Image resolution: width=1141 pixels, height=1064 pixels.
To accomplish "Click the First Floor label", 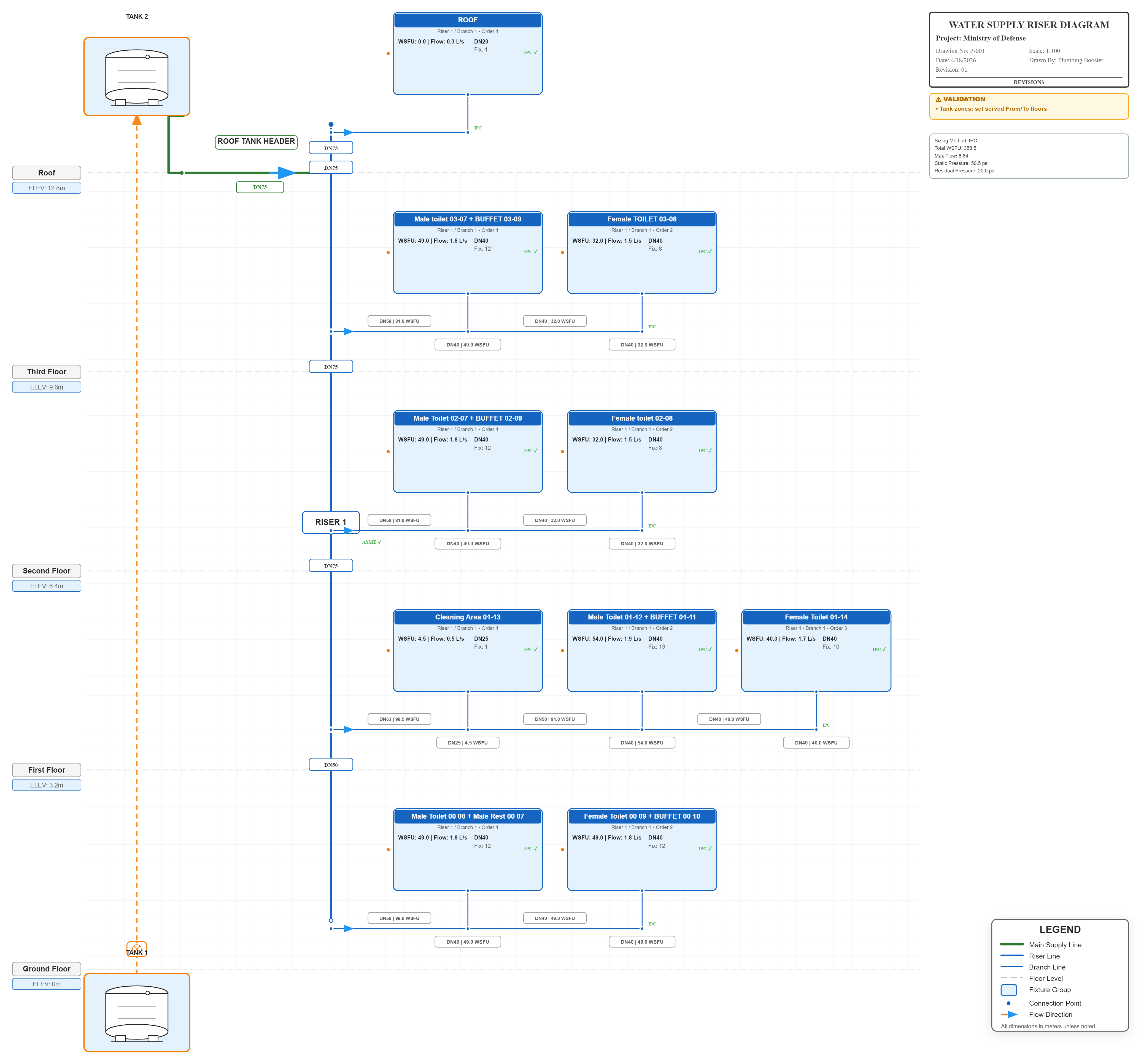I will point(47,770).
